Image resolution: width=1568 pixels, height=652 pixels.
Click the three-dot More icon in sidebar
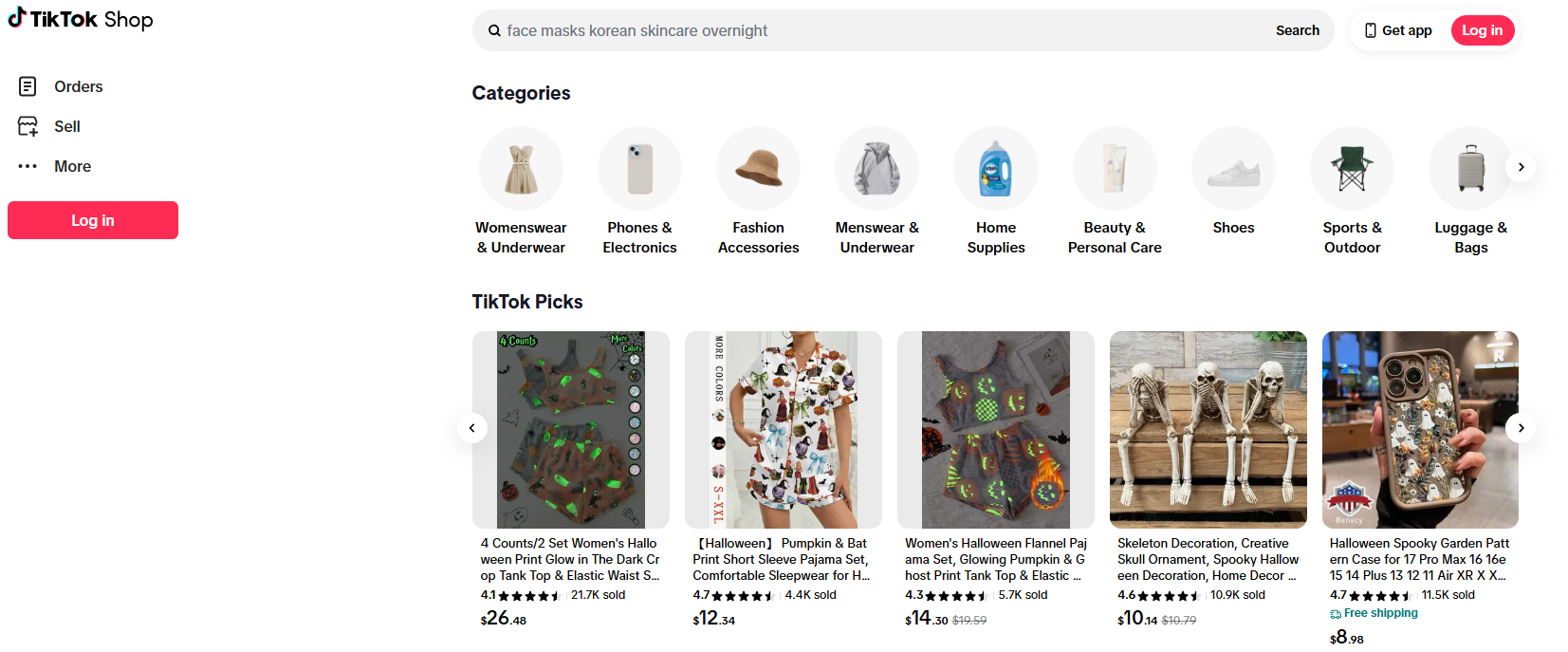tap(27, 166)
